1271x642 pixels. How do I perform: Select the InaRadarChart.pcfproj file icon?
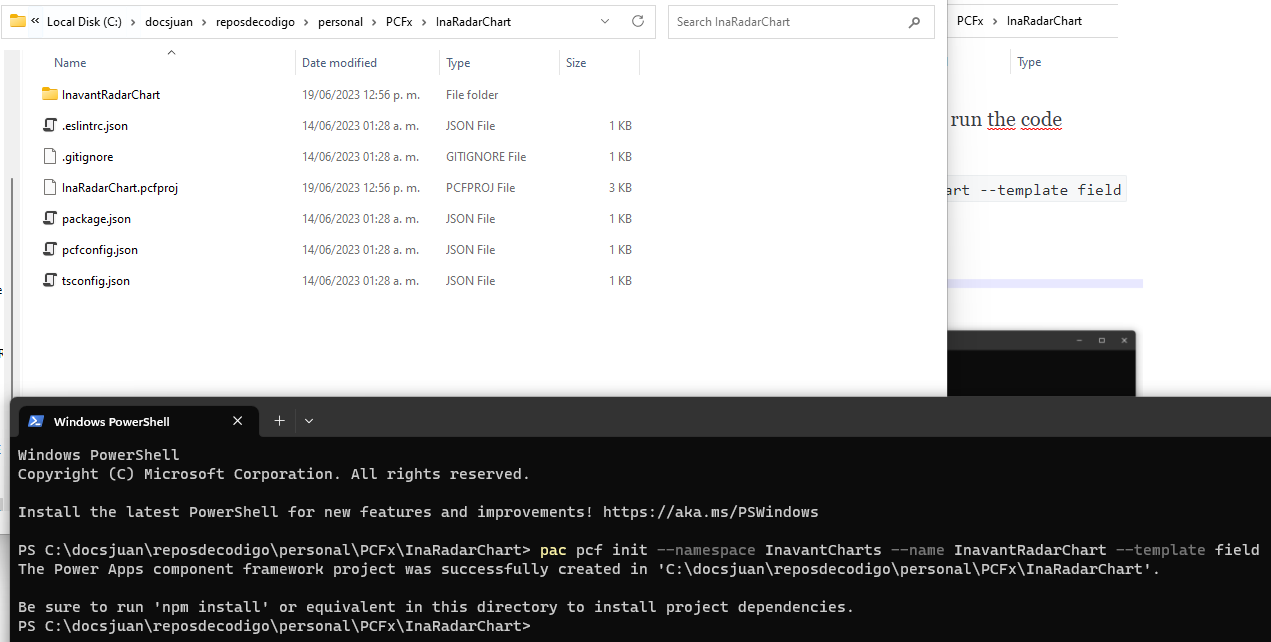49,187
